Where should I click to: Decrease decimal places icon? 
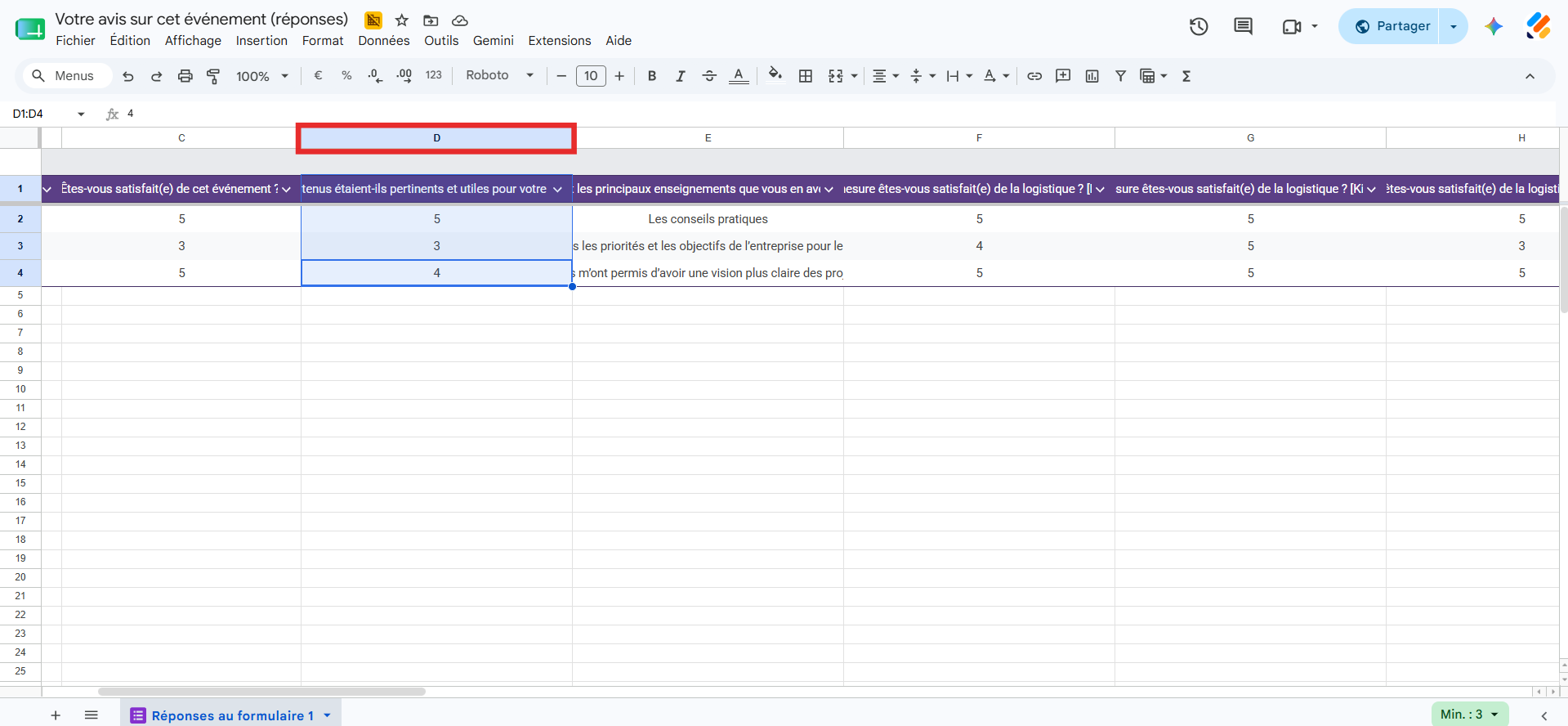tap(375, 75)
